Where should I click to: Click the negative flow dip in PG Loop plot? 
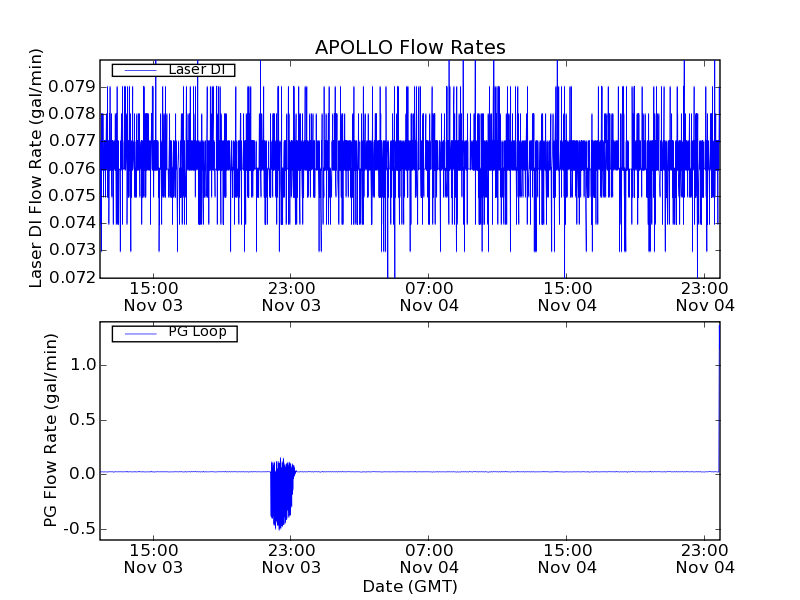[280, 500]
